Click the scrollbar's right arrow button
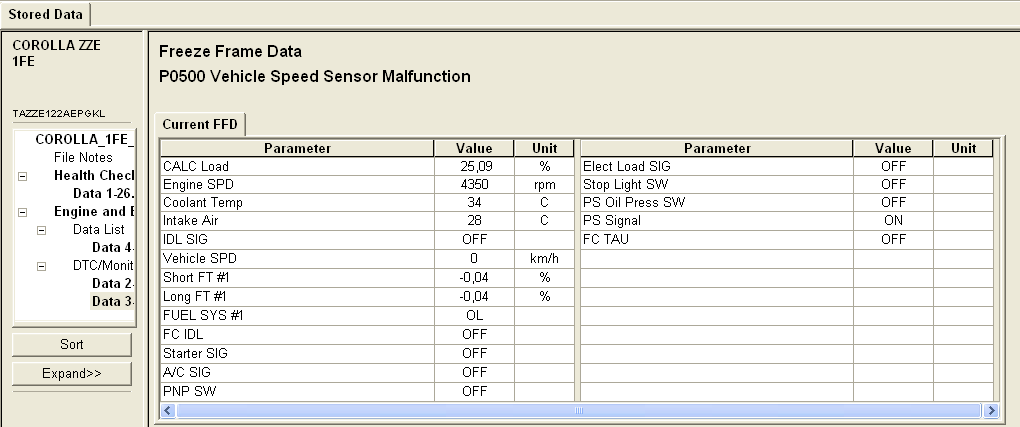This screenshot has width=1020, height=427. pos(991,411)
